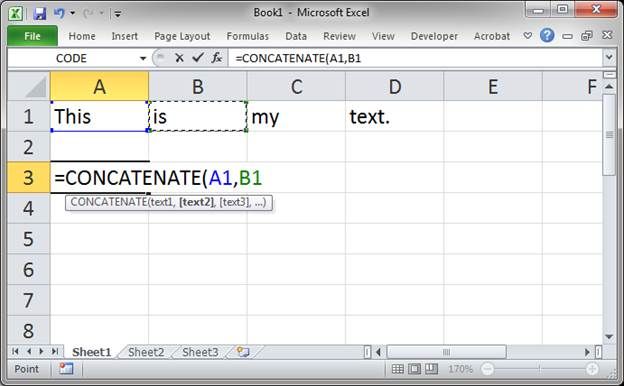Select column D header
Screen dimensions: 624x386
395,86
